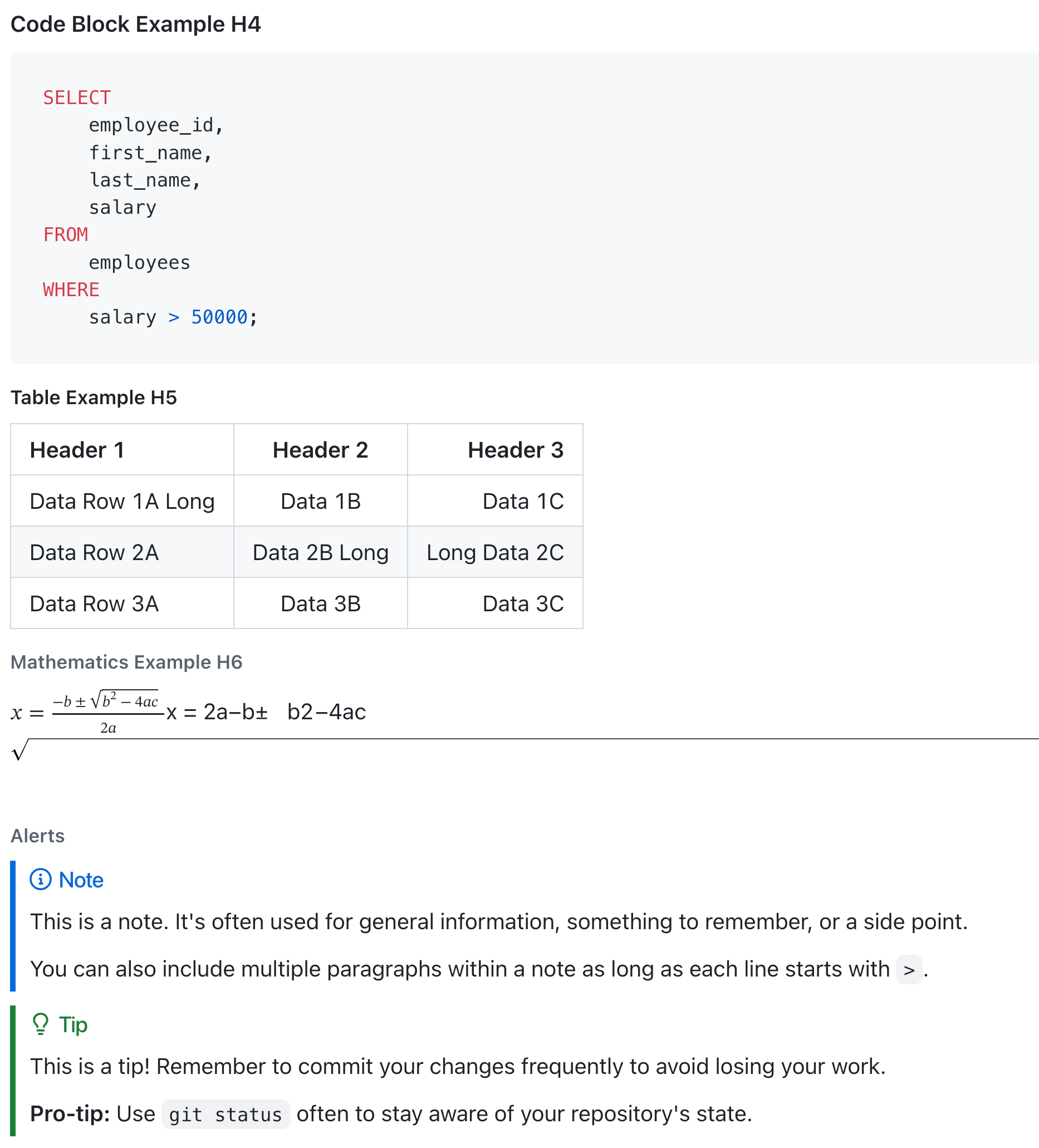The image size is (1039, 1148).
Task: Click the number 50000 in the code
Action: [x=219, y=317]
